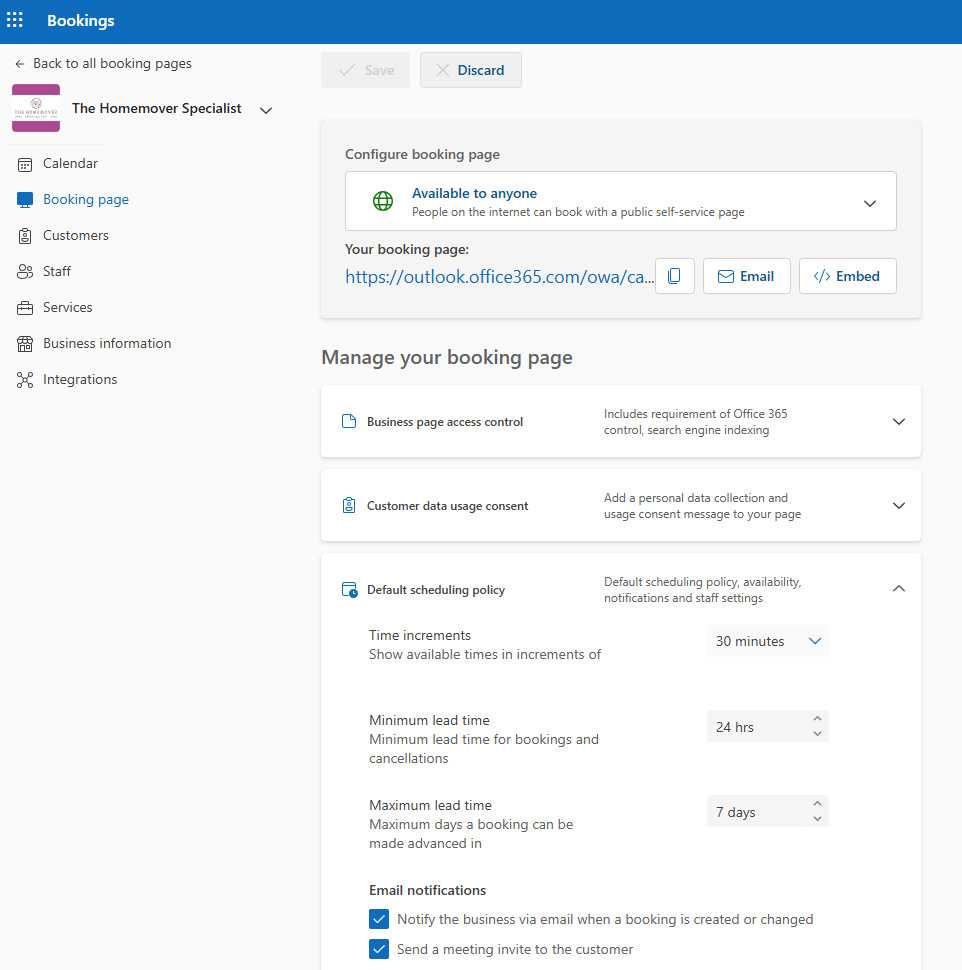Open the Integrations page

coord(80,379)
